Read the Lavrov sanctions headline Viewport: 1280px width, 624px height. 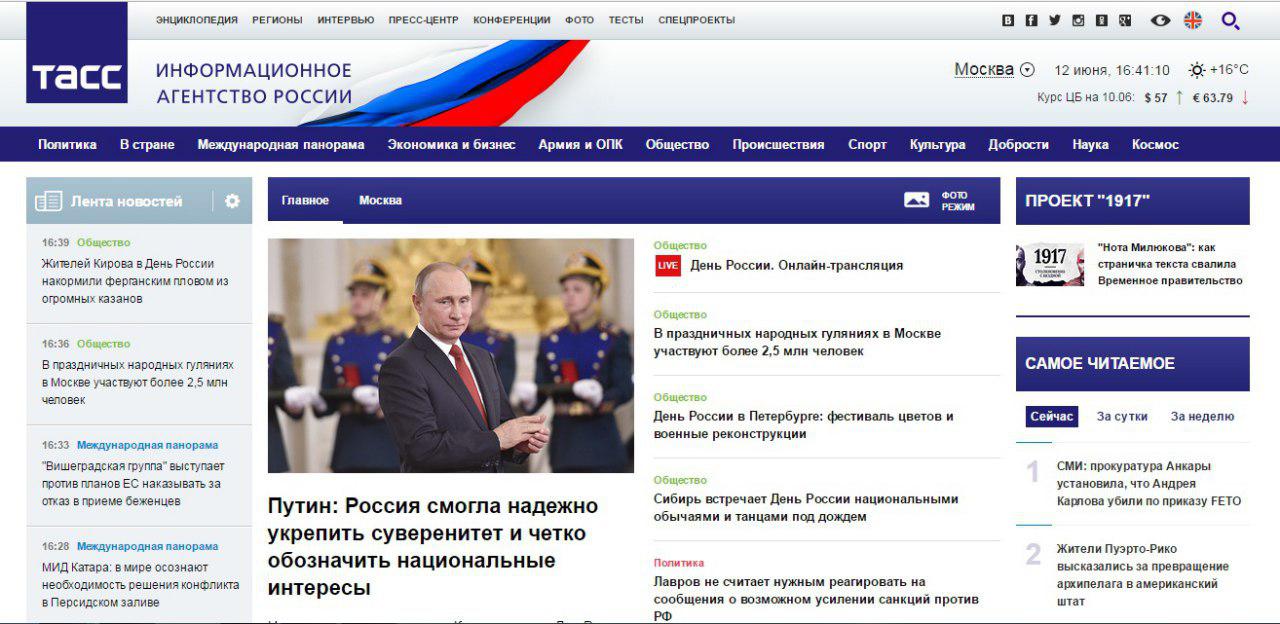pyautogui.click(x=816, y=599)
